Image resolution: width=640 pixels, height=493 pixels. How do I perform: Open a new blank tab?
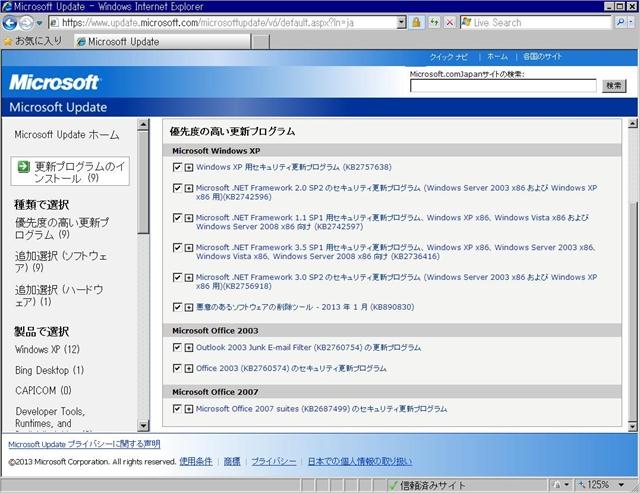pos(260,42)
